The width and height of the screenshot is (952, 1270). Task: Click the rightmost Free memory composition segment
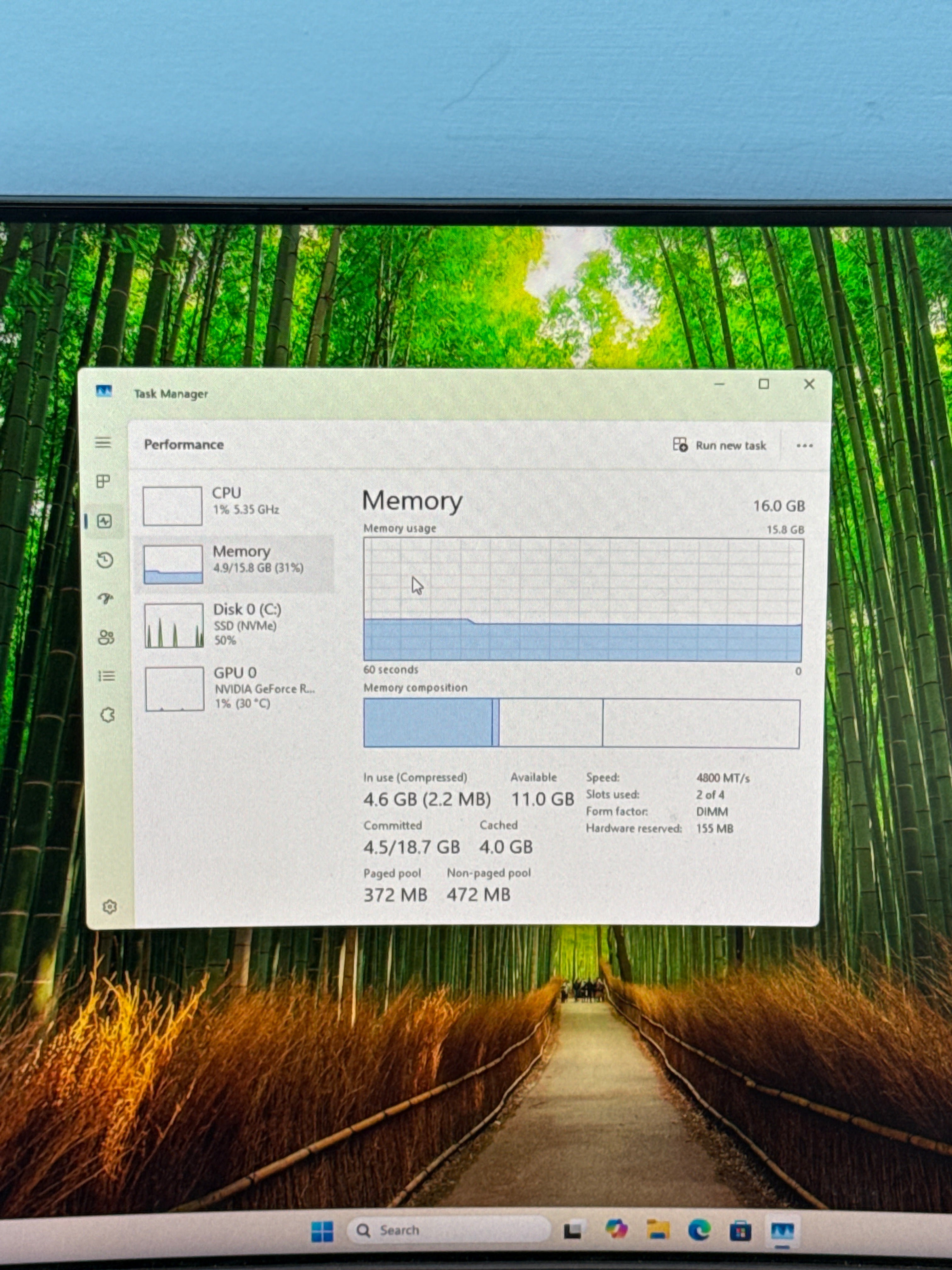701,724
